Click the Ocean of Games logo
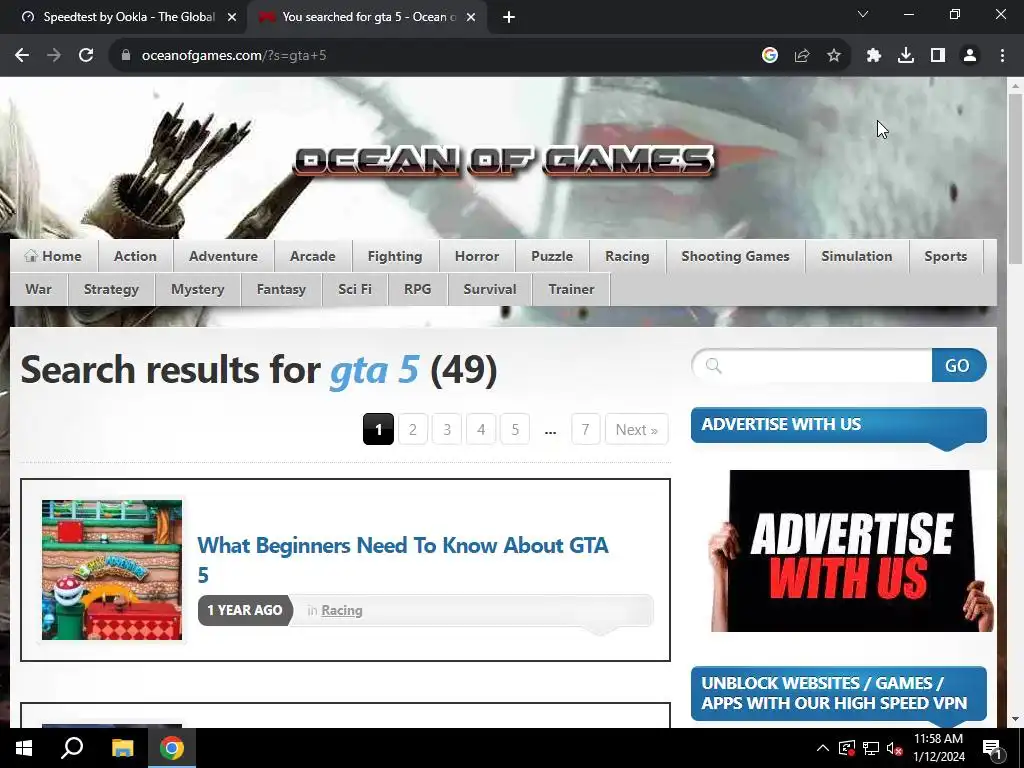The image size is (1024, 768). point(504,161)
